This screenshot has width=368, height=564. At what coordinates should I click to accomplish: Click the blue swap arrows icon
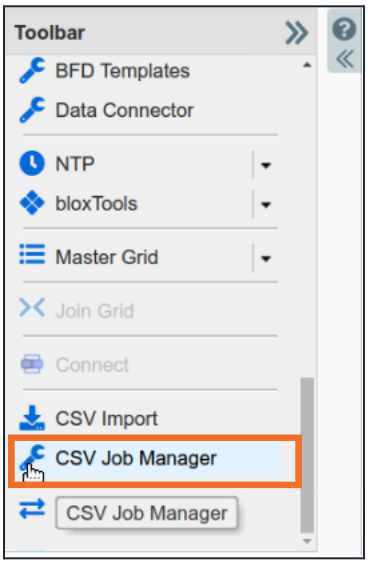pos(32,509)
